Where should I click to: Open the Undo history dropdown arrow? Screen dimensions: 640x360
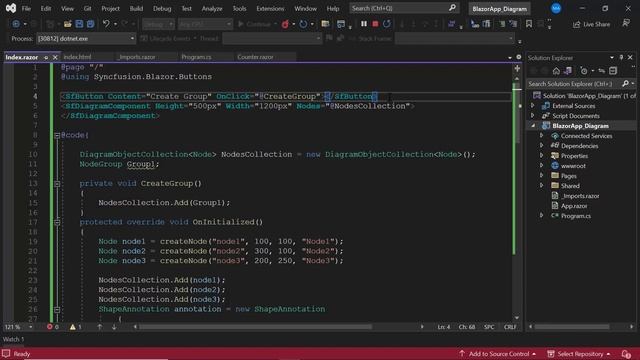coord(115,24)
